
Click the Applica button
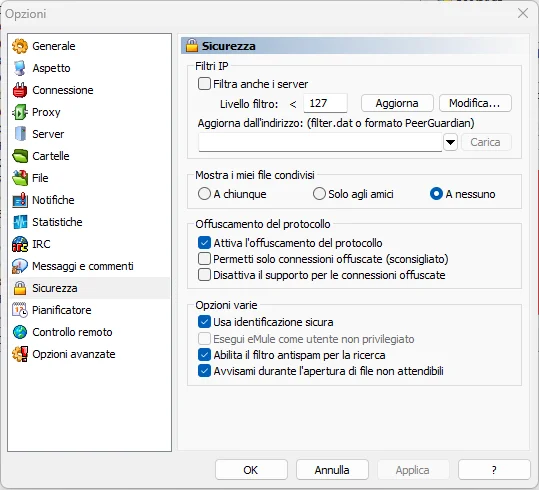tap(413, 470)
